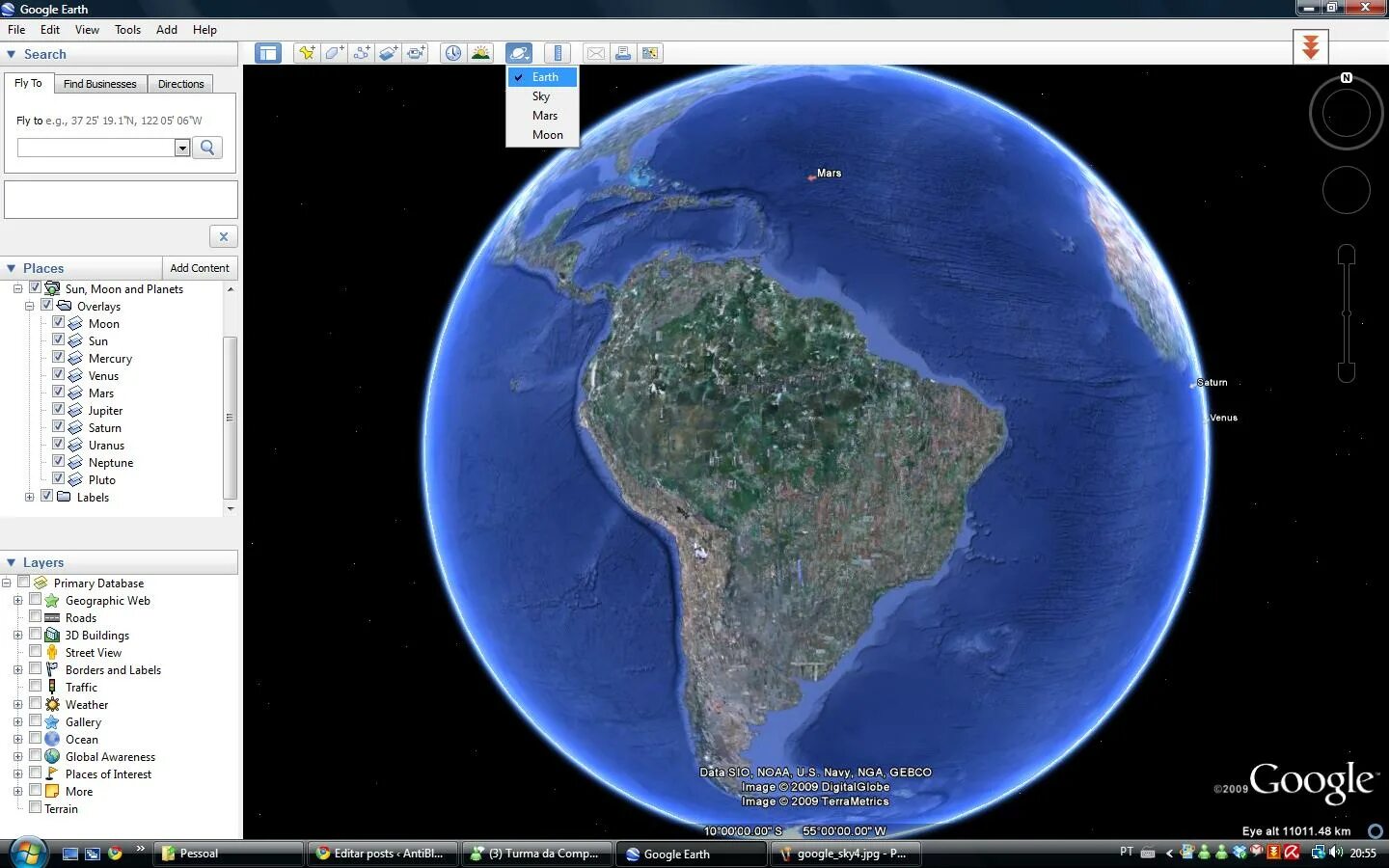Collapse the Overlays folder
1390x868 pixels.
click(29, 306)
